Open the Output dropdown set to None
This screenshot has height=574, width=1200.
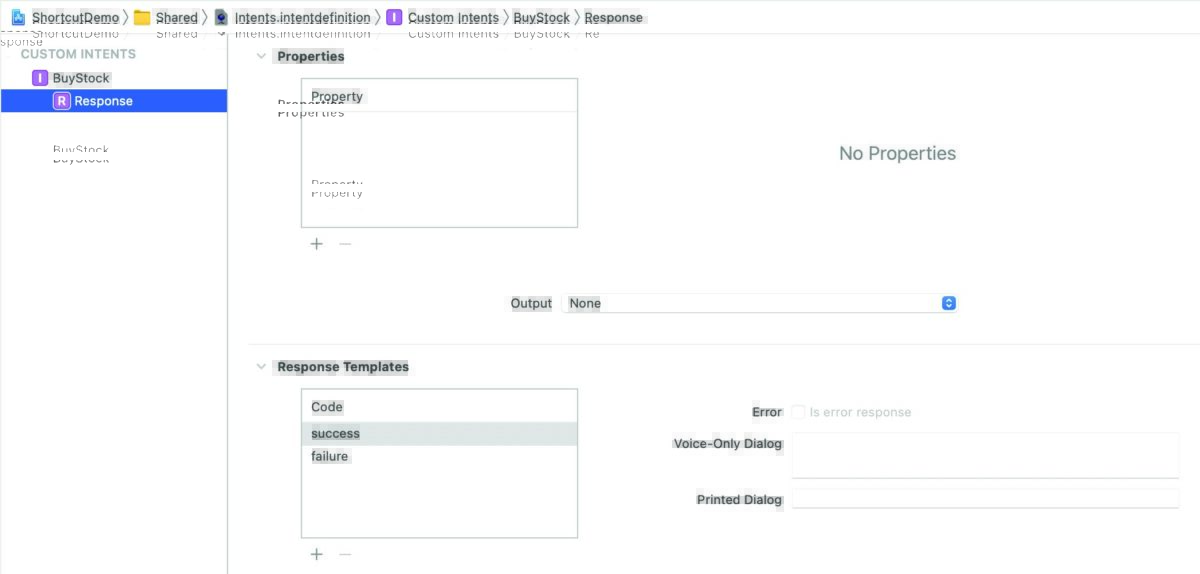click(759, 303)
